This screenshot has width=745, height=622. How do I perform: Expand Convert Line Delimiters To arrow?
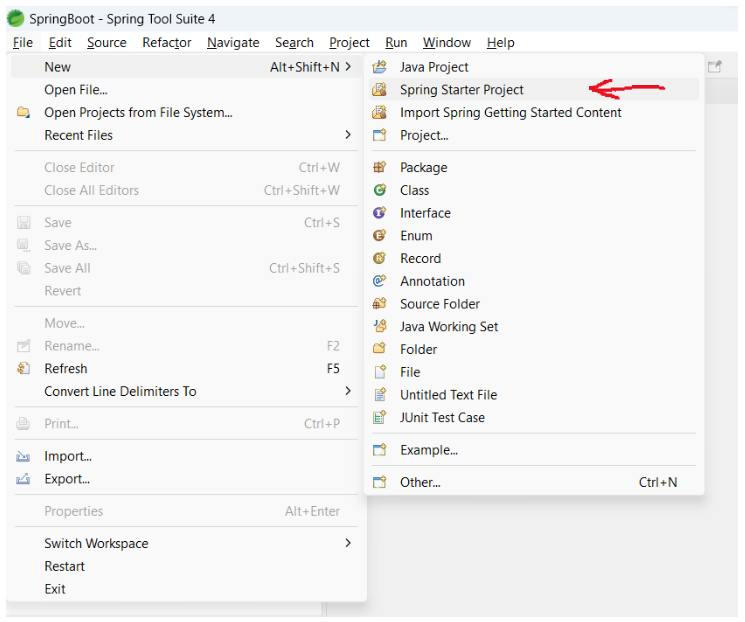click(x=348, y=391)
